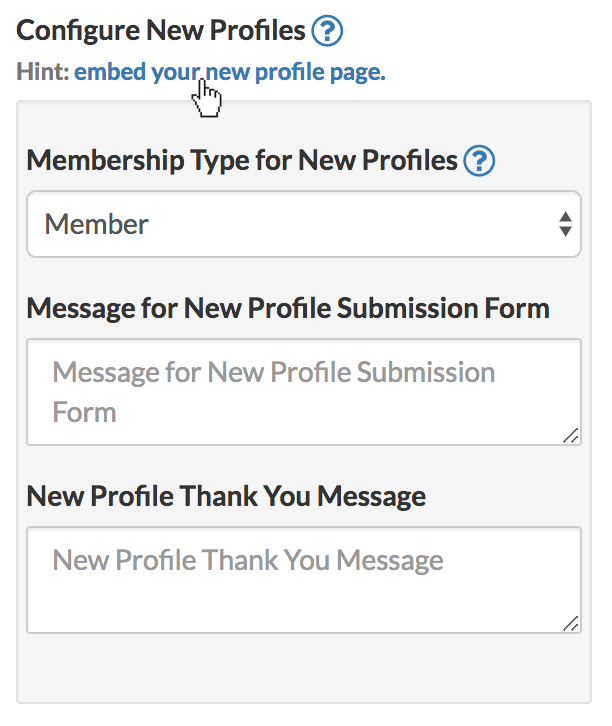Click help icon beside Configure New Profiles
The height and width of the screenshot is (726, 612).
[327, 32]
